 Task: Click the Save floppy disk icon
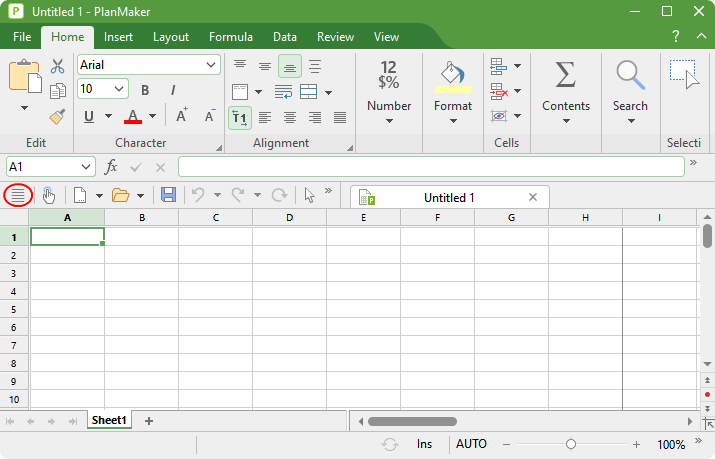pyautogui.click(x=168, y=195)
